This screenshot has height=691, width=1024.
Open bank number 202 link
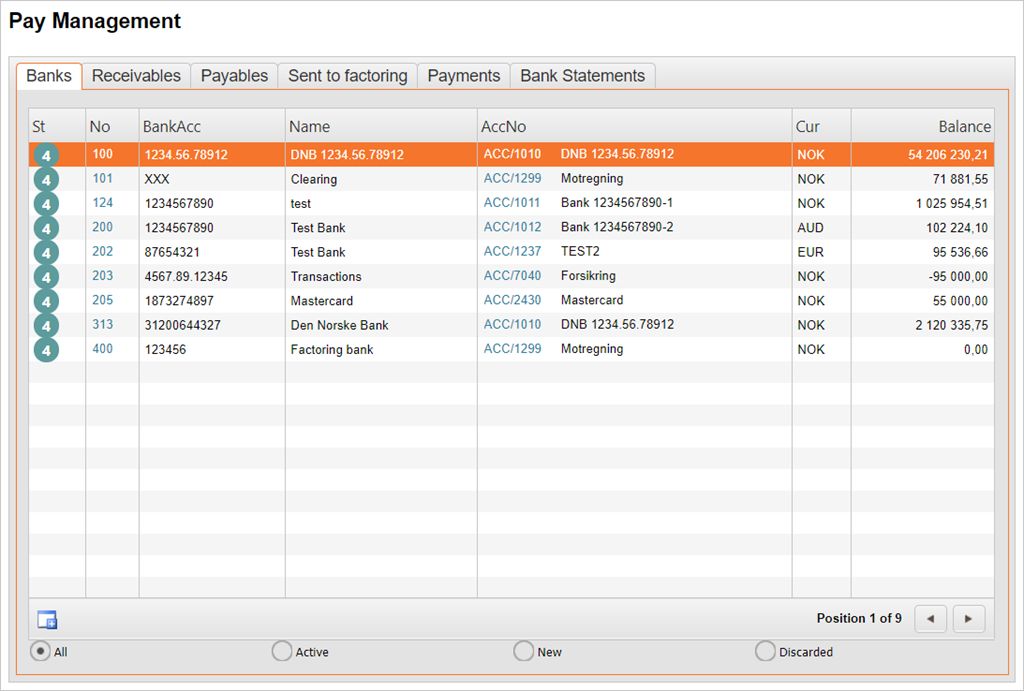pyautogui.click(x=102, y=252)
